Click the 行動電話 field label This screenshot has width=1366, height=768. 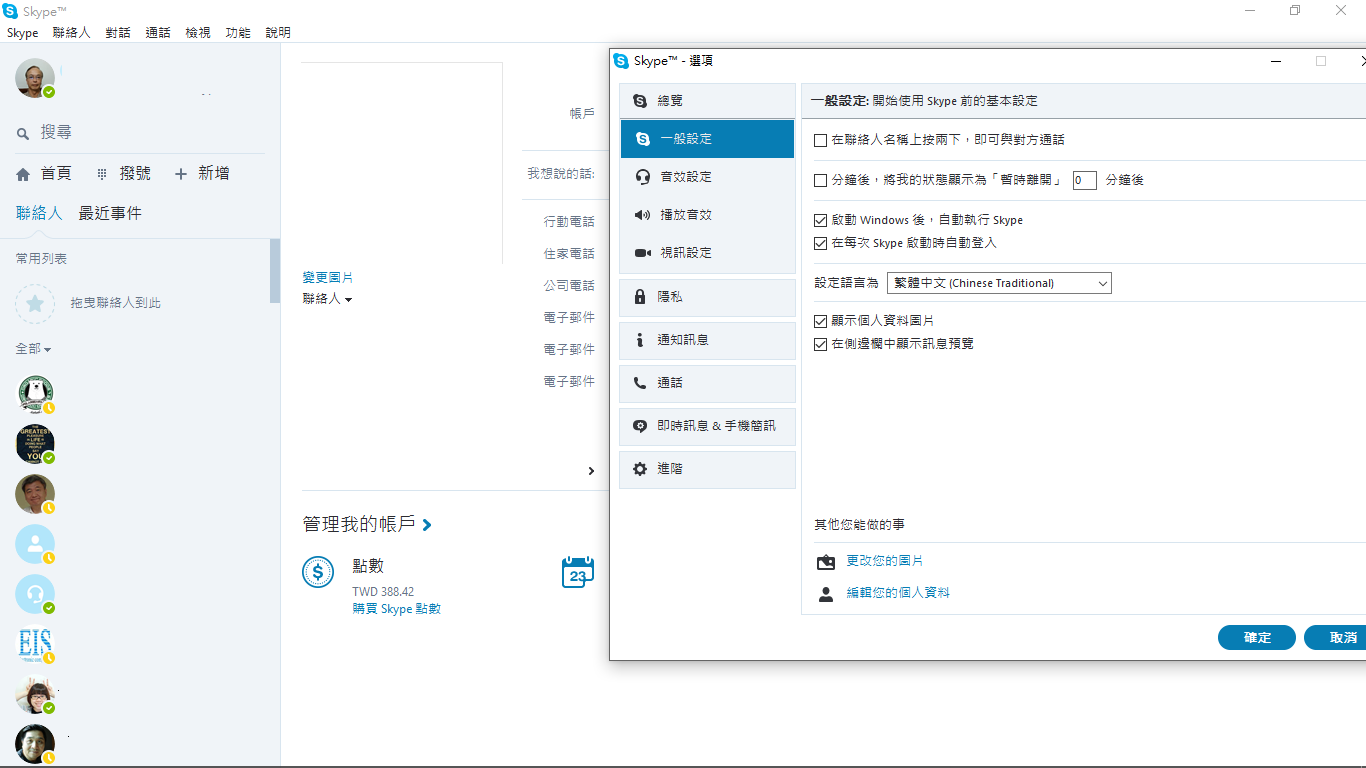pos(569,222)
